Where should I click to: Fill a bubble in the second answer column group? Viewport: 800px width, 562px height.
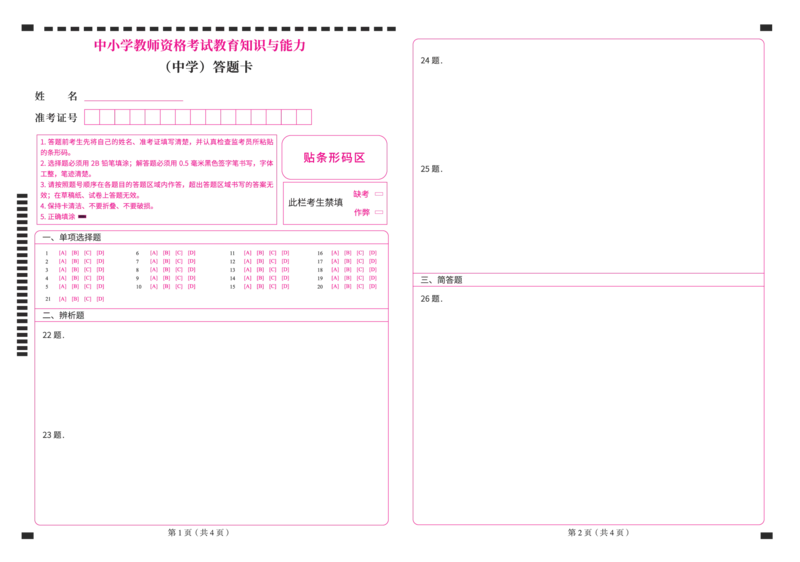(x=173, y=269)
